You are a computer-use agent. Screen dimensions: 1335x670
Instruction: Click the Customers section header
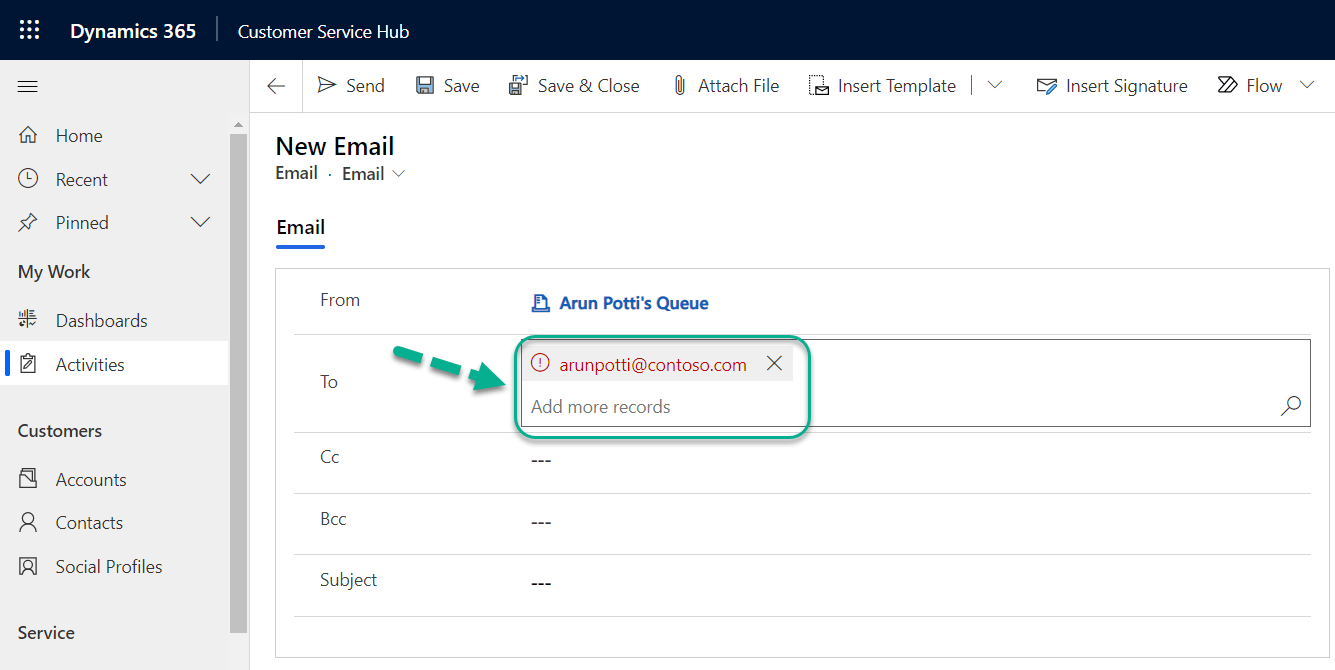point(60,431)
